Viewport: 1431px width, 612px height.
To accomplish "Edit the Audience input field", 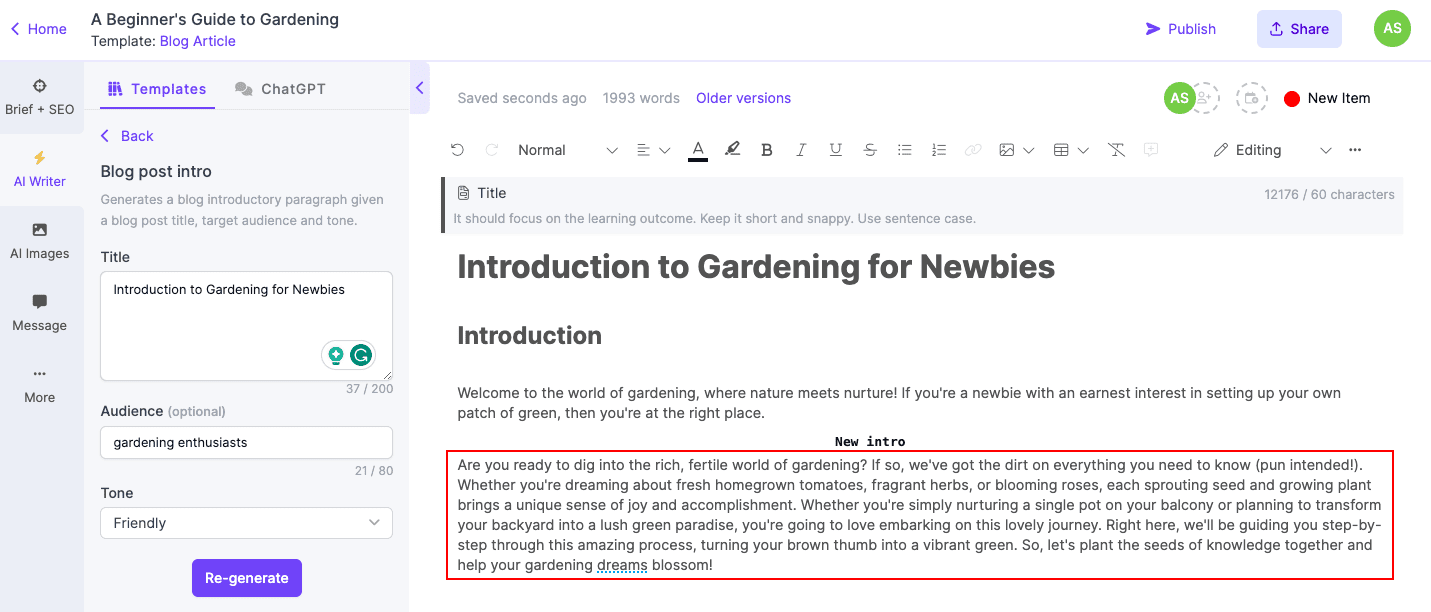I will point(246,442).
